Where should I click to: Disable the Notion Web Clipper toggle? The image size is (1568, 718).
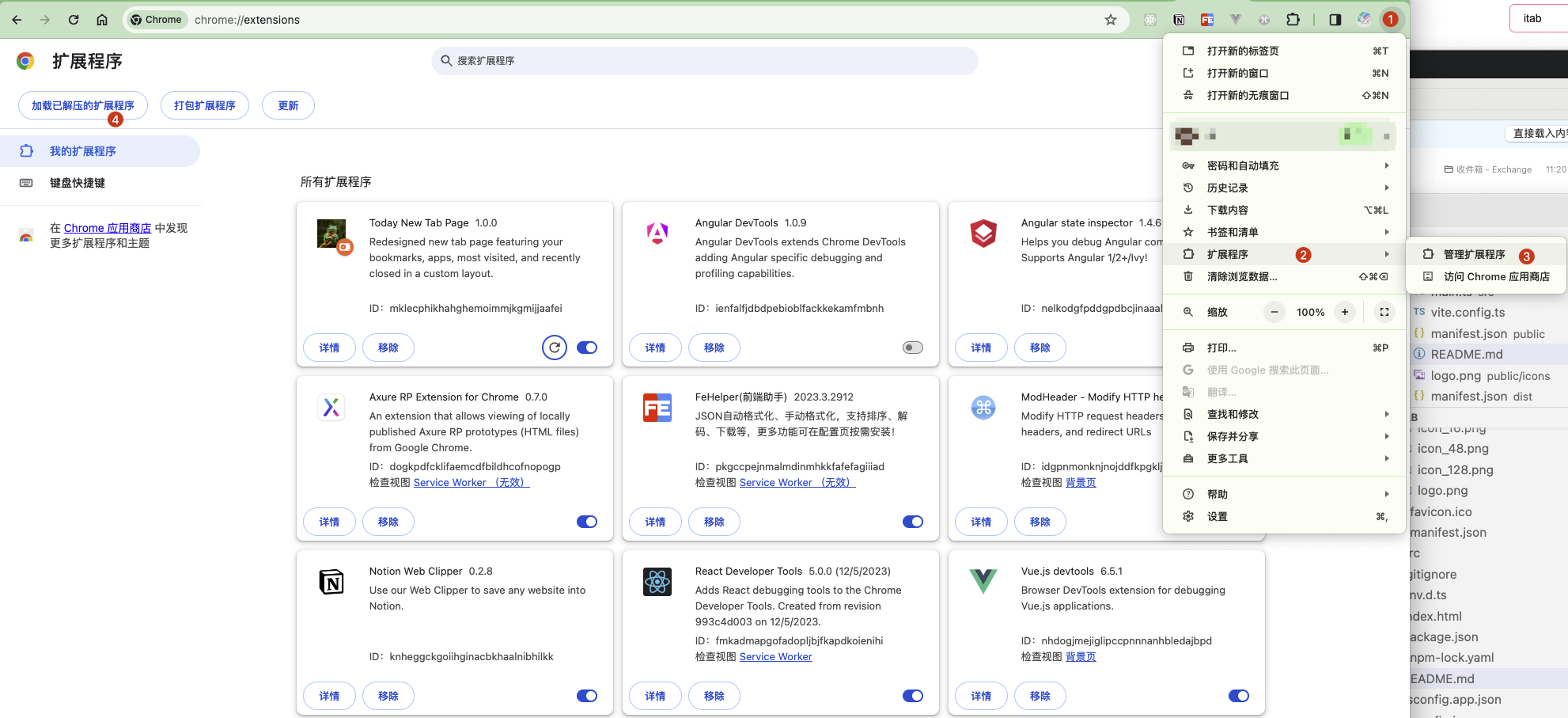(x=587, y=696)
